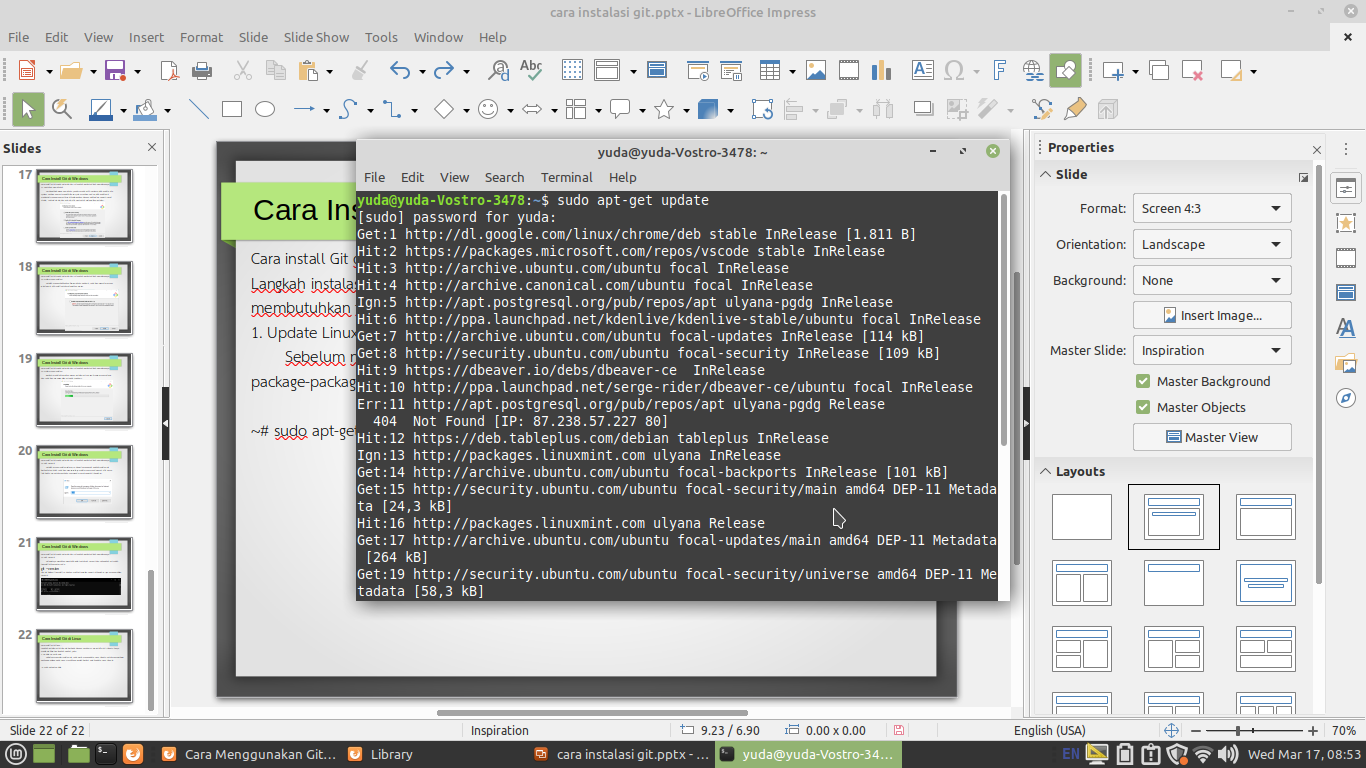The width and height of the screenshot is (1366, 768).
Task: Click the Insert Hyperlink globe icon
Action: [x=1032, y=71]
